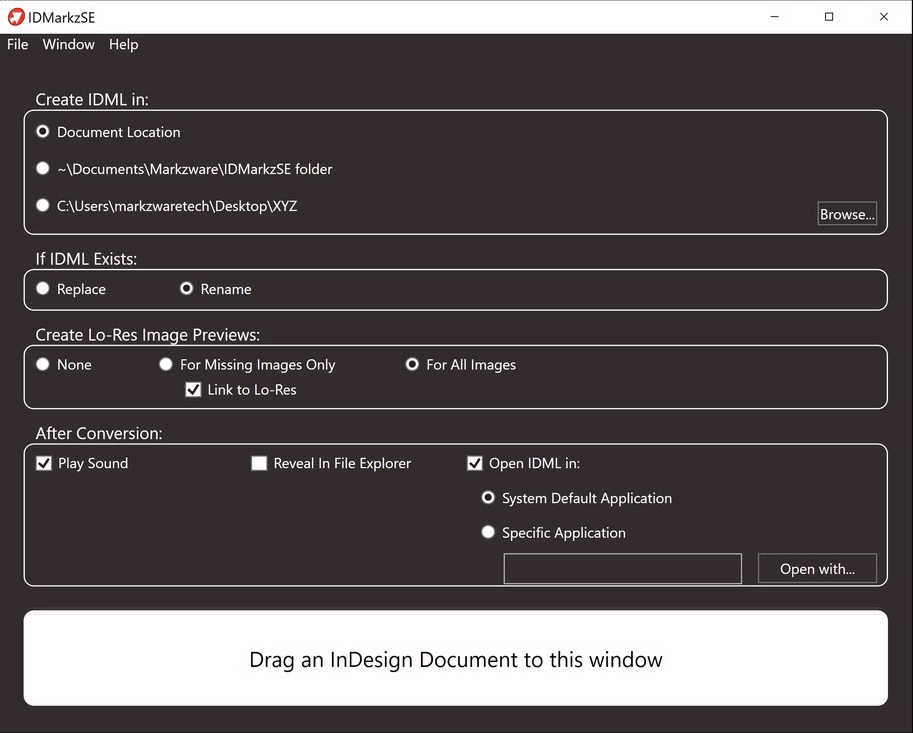Image resolution: width=913 pixels, height=733 pixels.
Task: Open the Help menu
Action: click(x=123, y=45)
